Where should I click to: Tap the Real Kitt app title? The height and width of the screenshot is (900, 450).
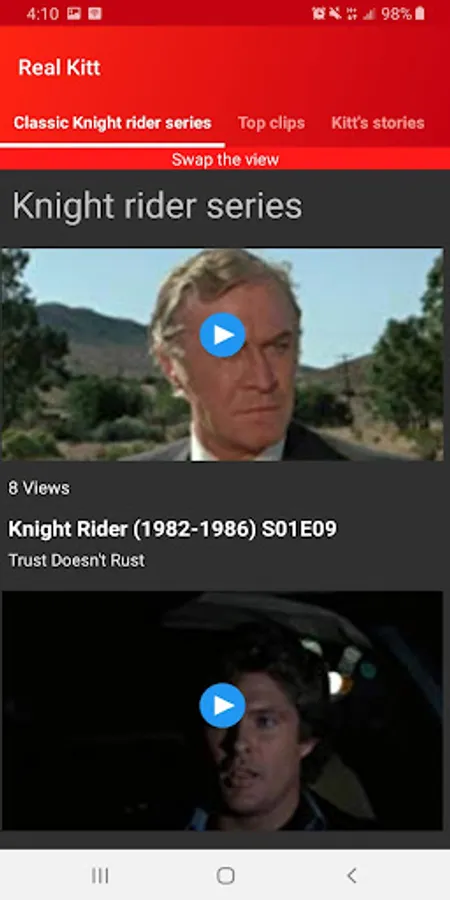[59, 68]
